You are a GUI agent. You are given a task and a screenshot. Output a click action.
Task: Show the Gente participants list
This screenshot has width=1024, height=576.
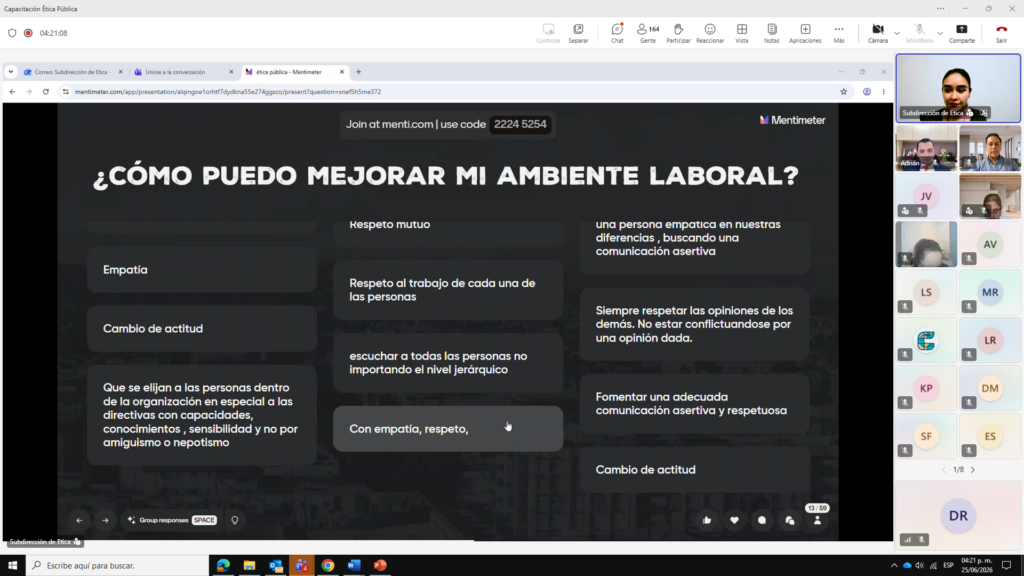[648, 33]
